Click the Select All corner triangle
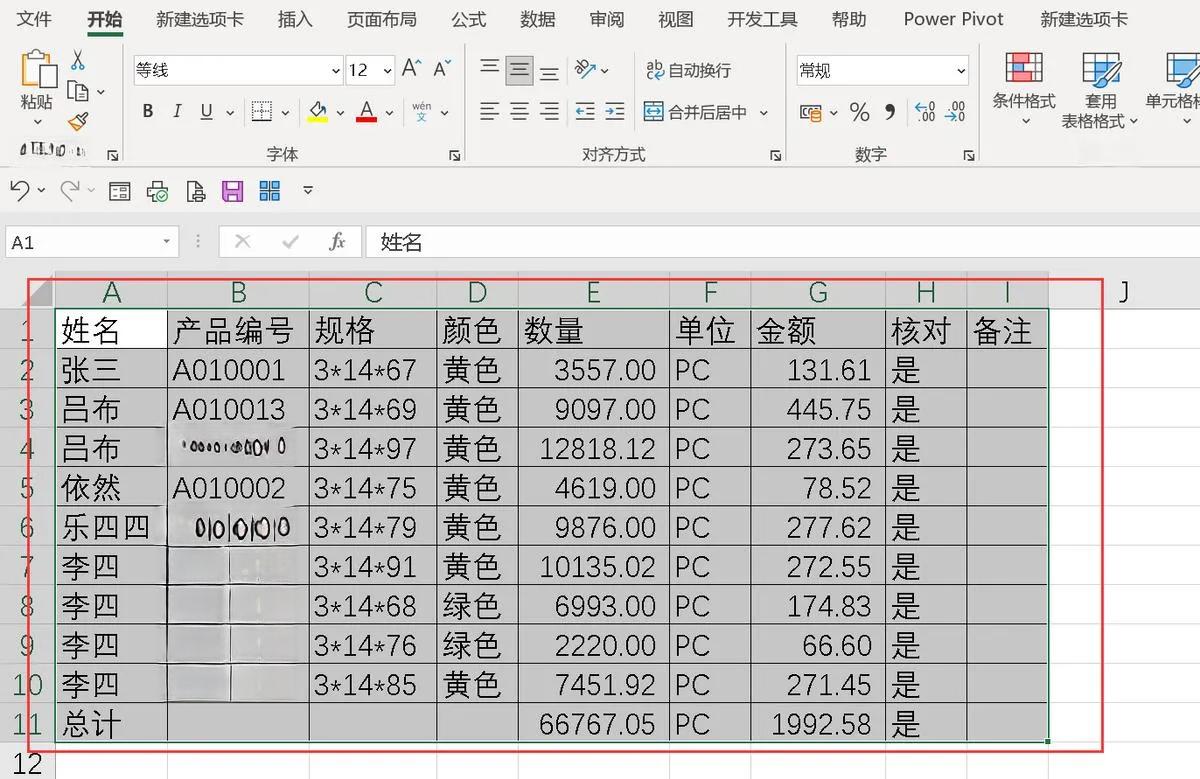Viewport: 1200px width, 779px height. (x=40, y=292)
